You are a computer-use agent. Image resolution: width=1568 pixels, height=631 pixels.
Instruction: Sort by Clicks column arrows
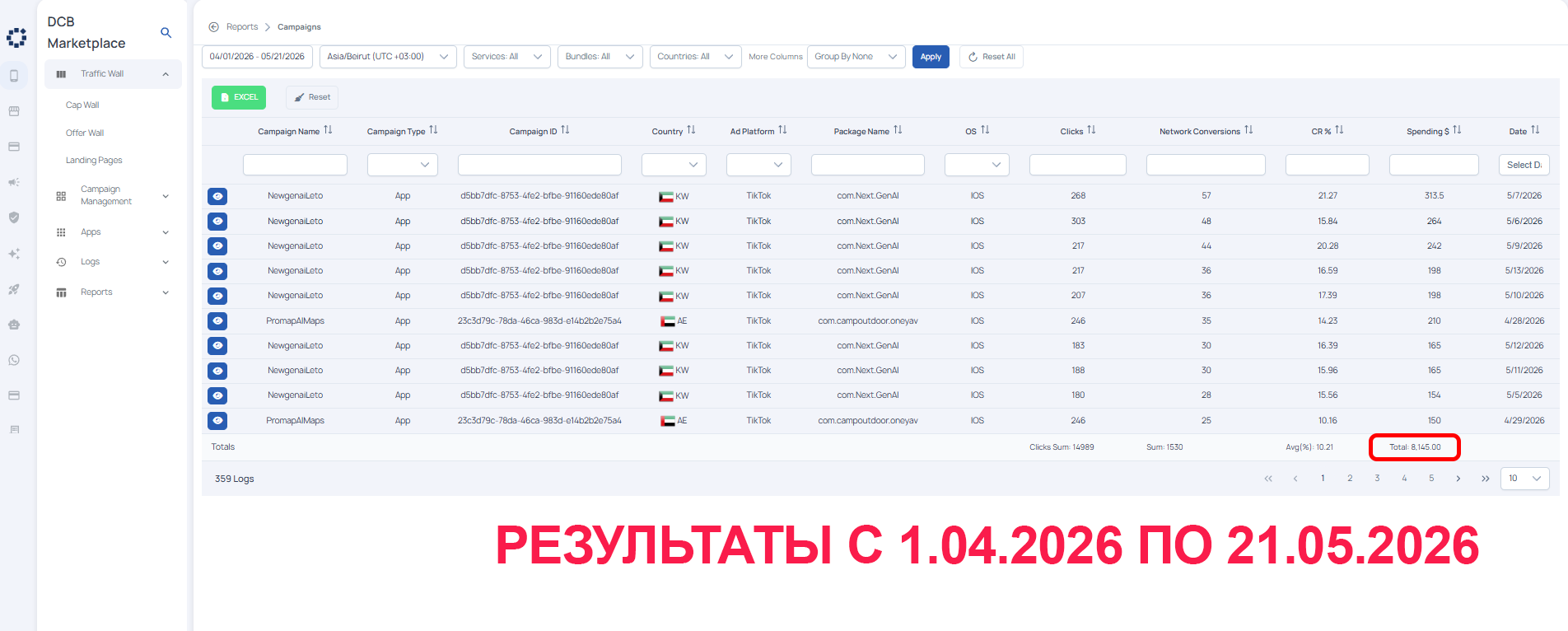[1092, 130]
